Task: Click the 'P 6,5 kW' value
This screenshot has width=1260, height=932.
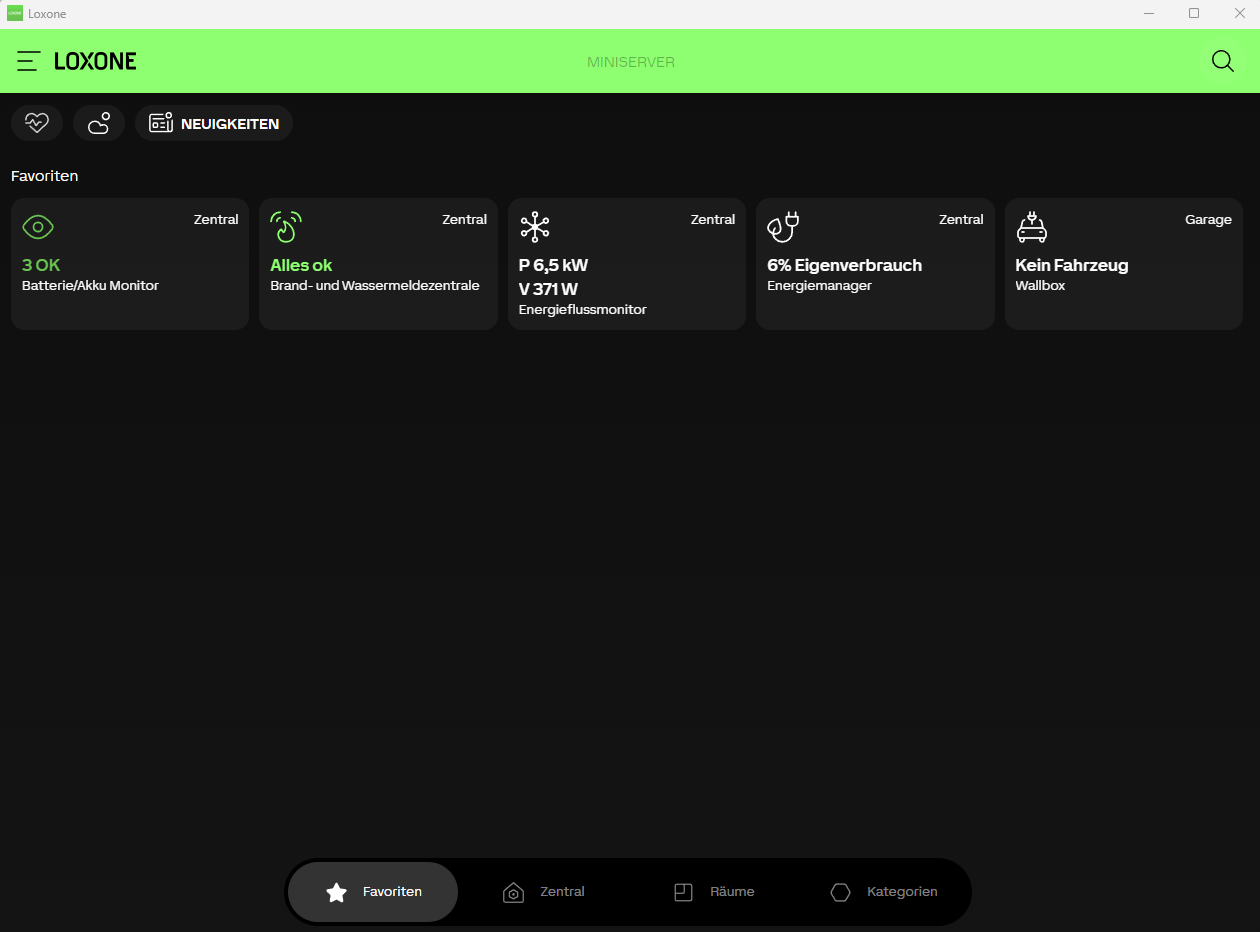Action: click(553, 265)
